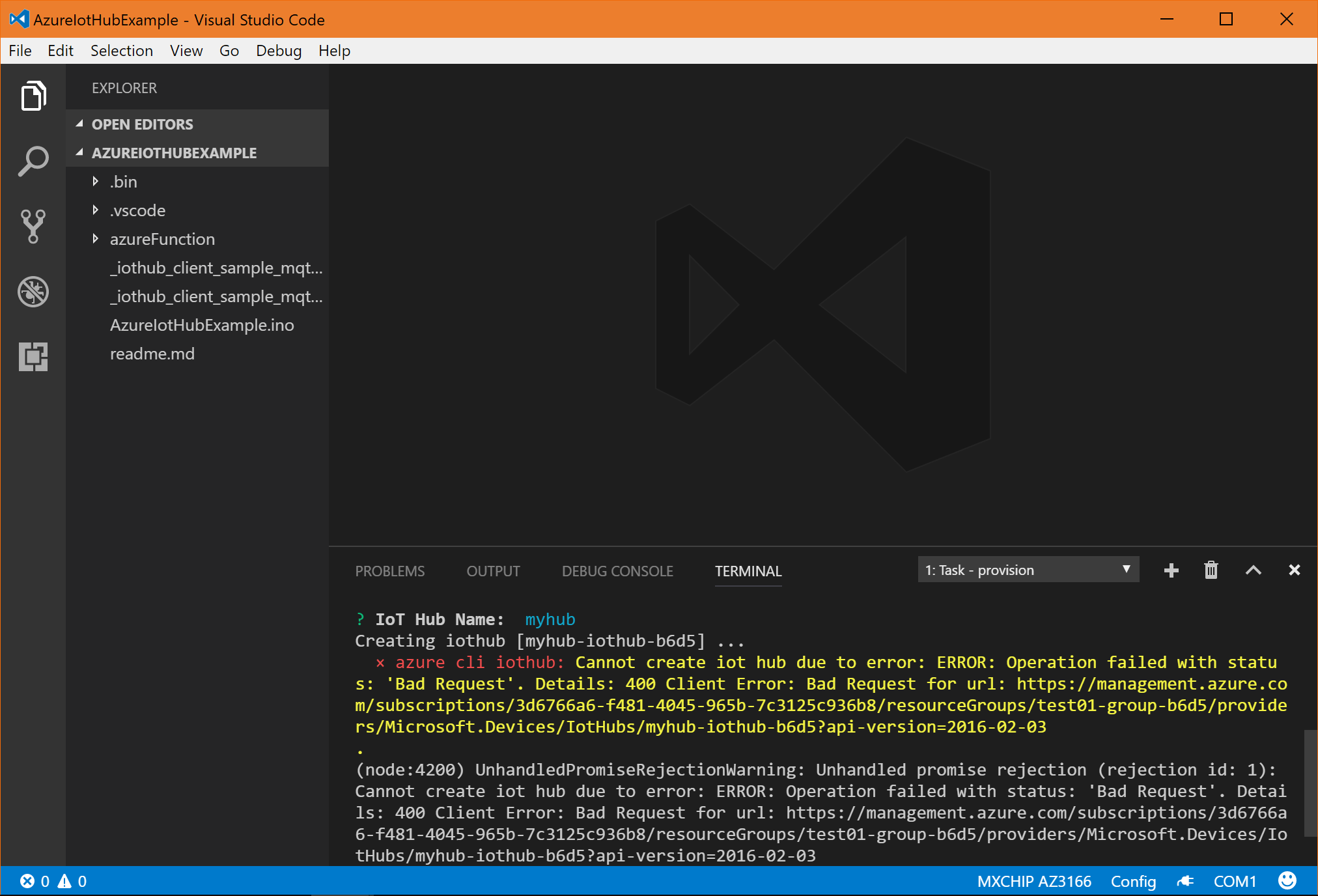This screenshot has width=1318, height=896.
Task: Open the Source Control view
Action: pos(33,226)
